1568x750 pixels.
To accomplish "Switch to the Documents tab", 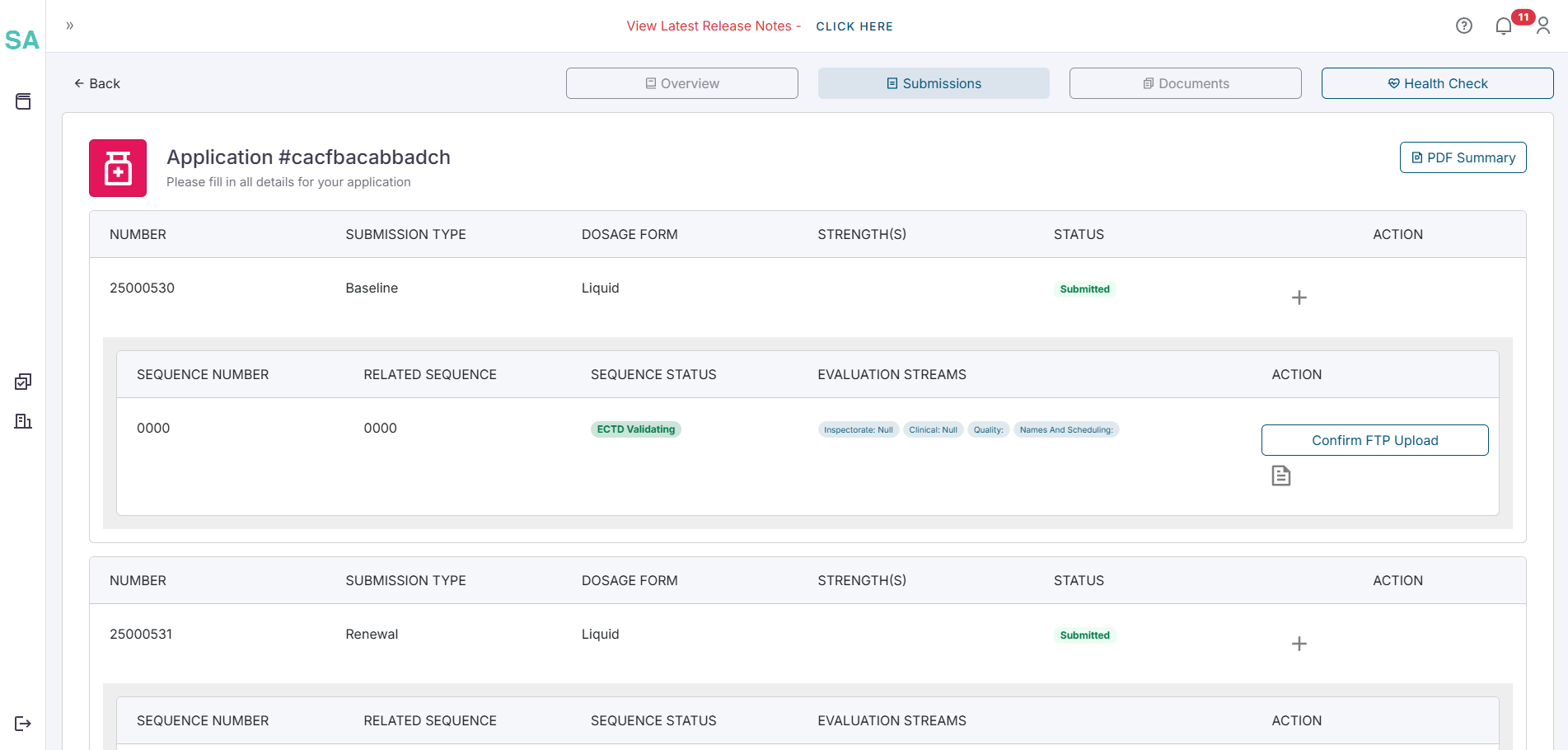I will 1185,83.
